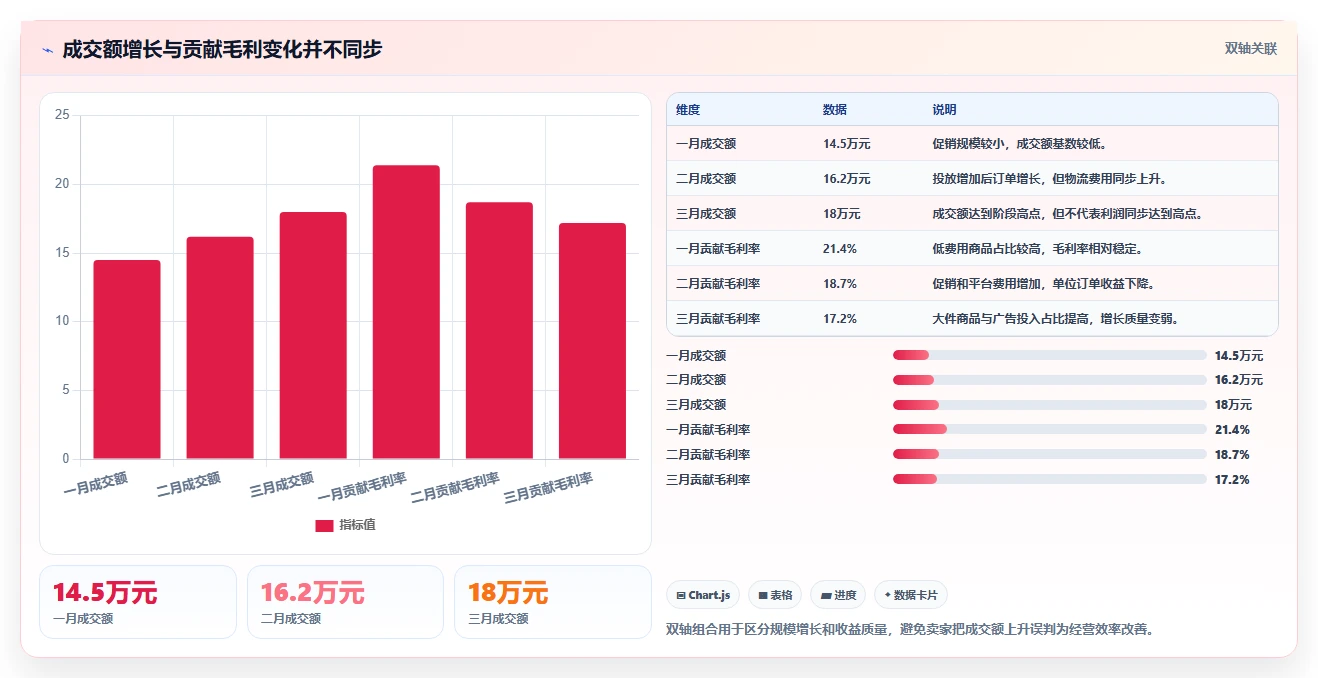Click the 16.2万元 value in the table

(847, 179)
